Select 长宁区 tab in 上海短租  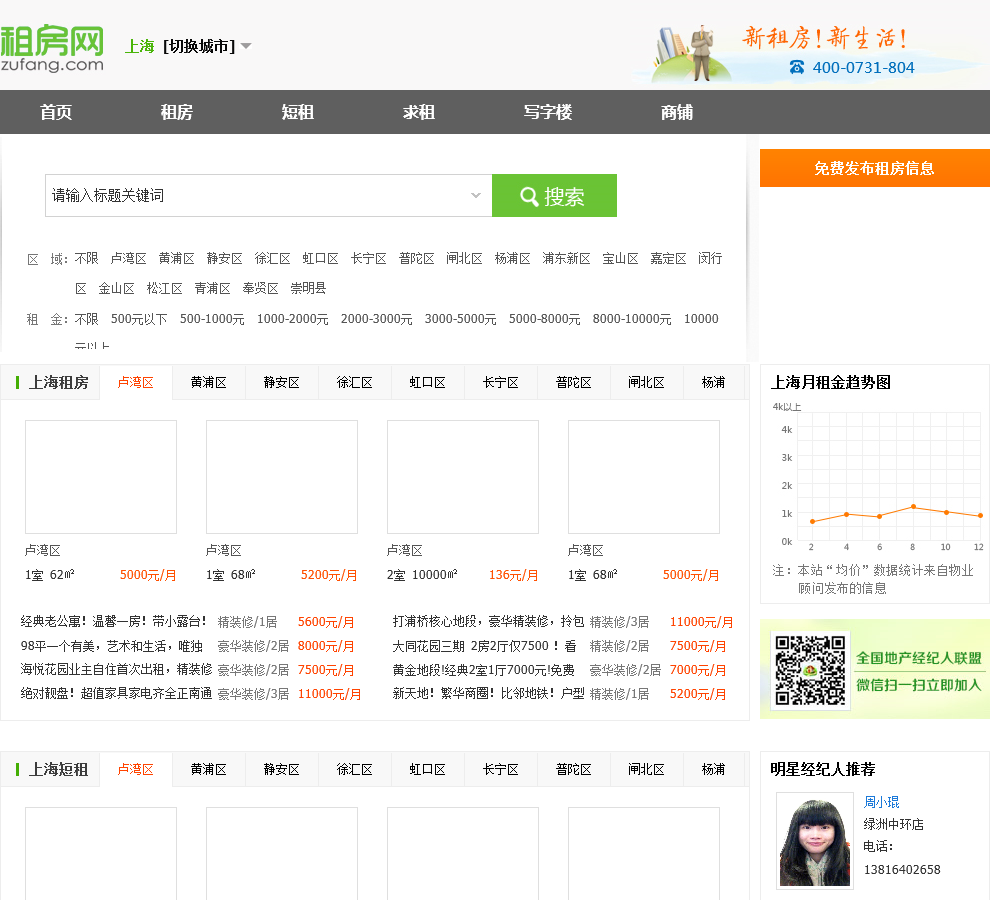click(501, 769)
